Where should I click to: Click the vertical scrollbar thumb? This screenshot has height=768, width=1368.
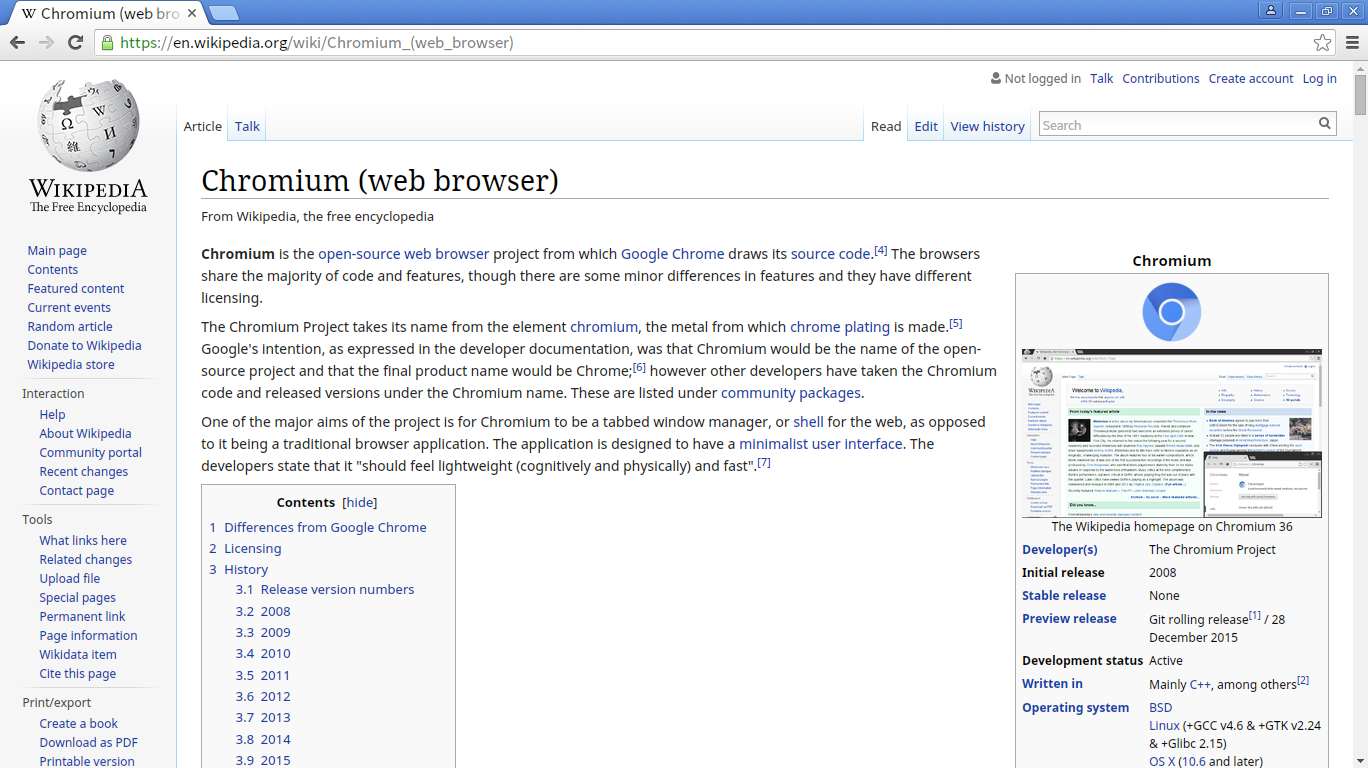coord(1360,94)
